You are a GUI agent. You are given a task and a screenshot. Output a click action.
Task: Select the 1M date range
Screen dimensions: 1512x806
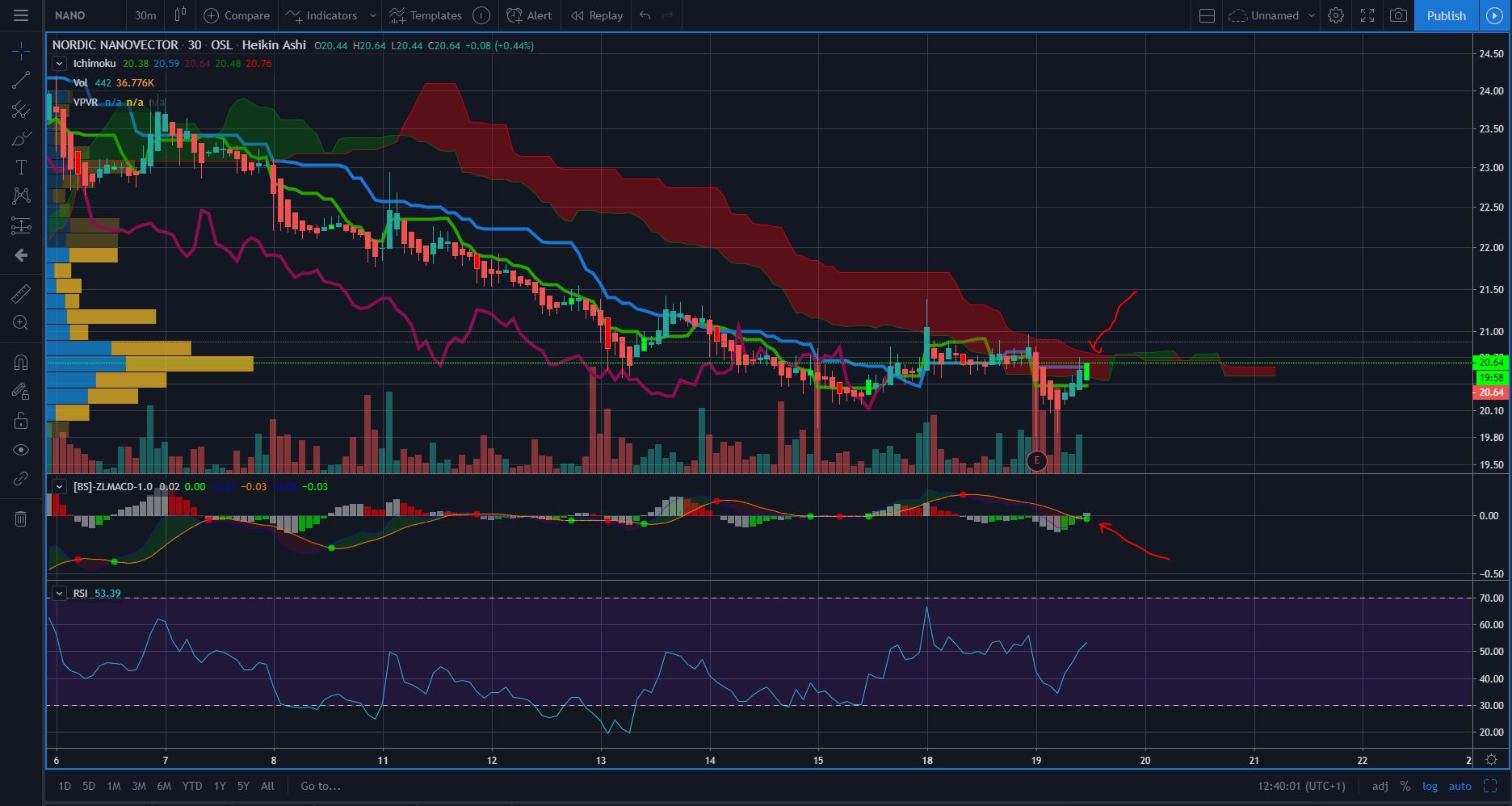114,786
